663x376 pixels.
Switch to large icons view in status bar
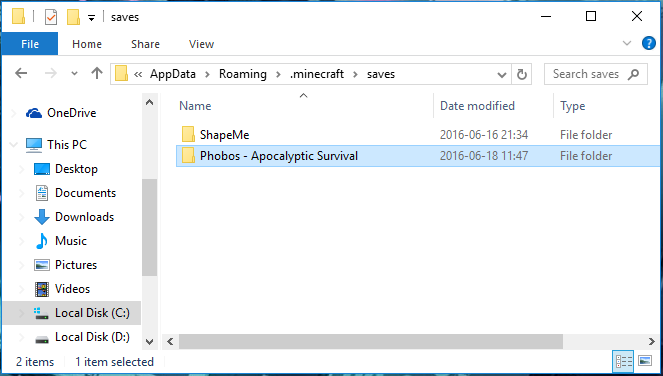coord(645,361)
